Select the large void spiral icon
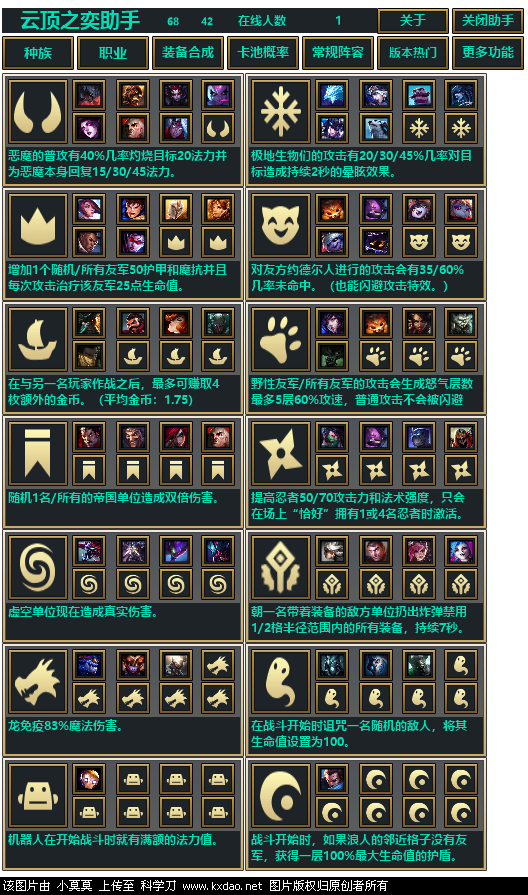 (38, 568)
